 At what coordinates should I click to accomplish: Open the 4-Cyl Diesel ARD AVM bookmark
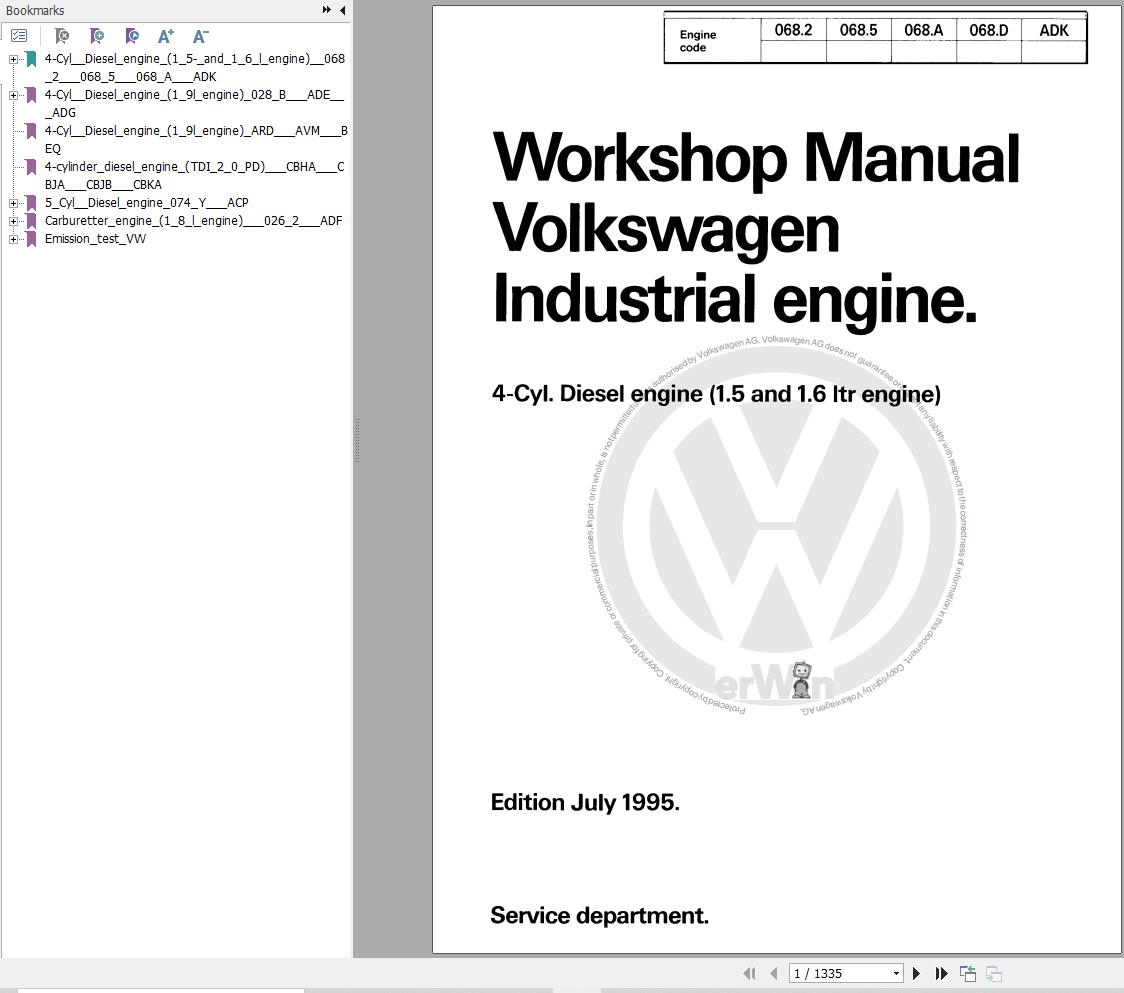pos(196,140)
